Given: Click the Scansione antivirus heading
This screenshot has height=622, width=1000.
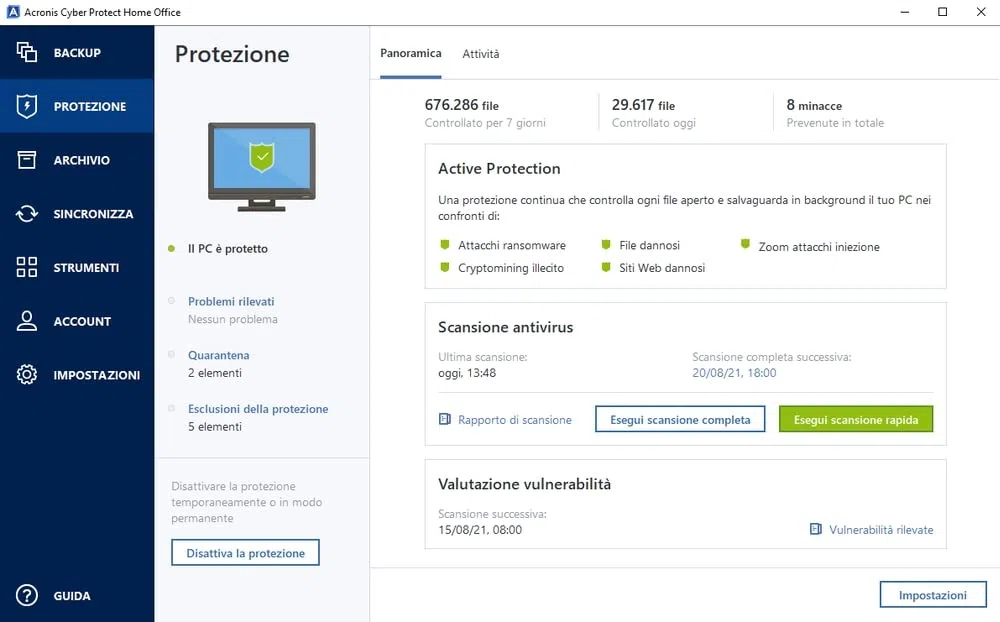Looking at the screenshot, I should pos(506,327).
